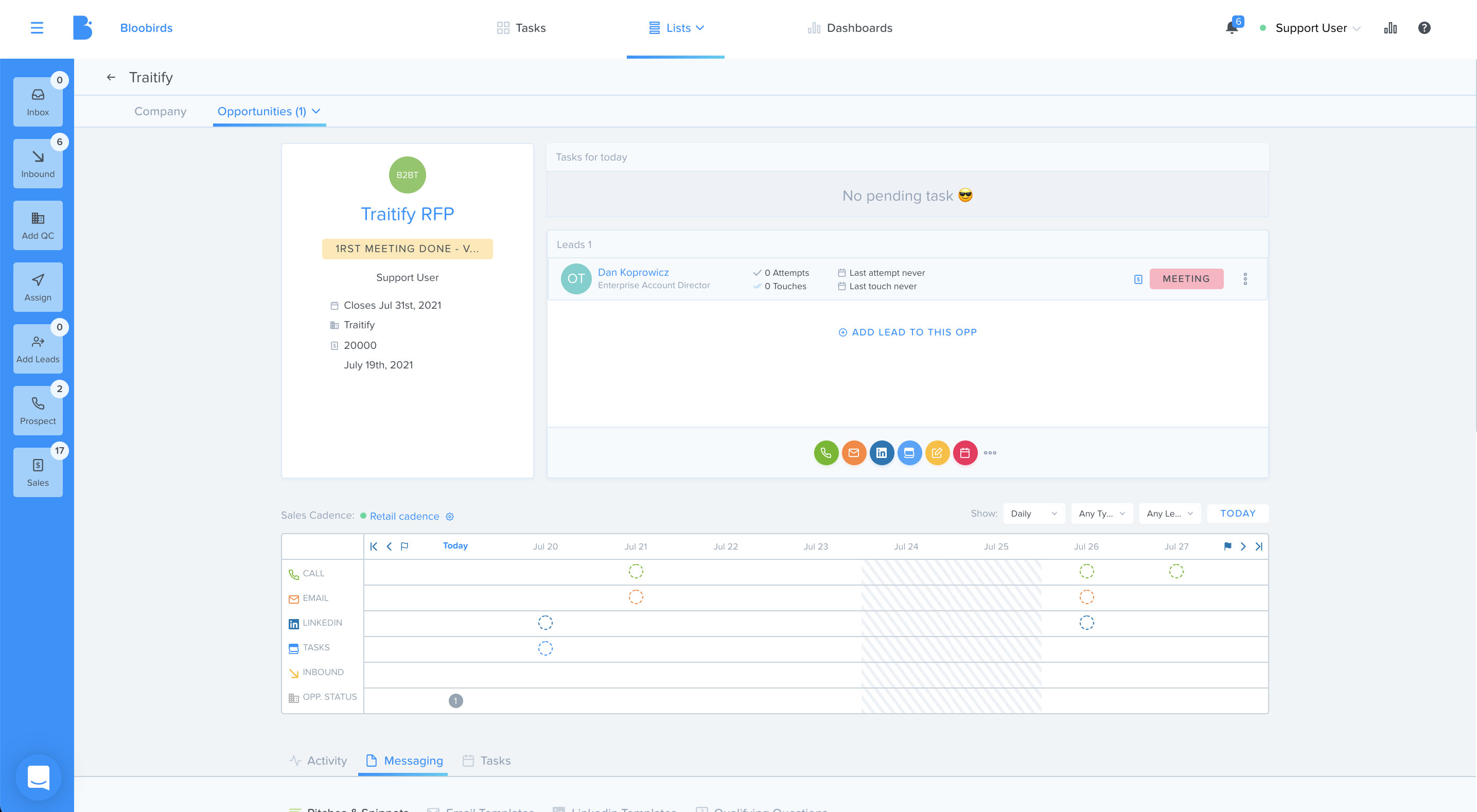Open more actions ellipsis beside calendar button

point(990,453)
